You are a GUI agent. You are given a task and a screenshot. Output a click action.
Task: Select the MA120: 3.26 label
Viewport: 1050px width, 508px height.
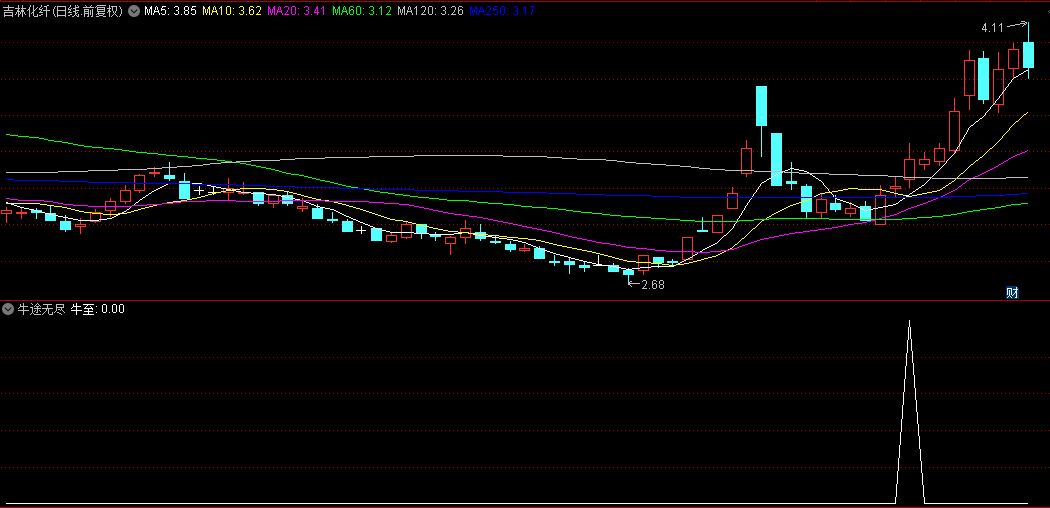coord(430,11)
